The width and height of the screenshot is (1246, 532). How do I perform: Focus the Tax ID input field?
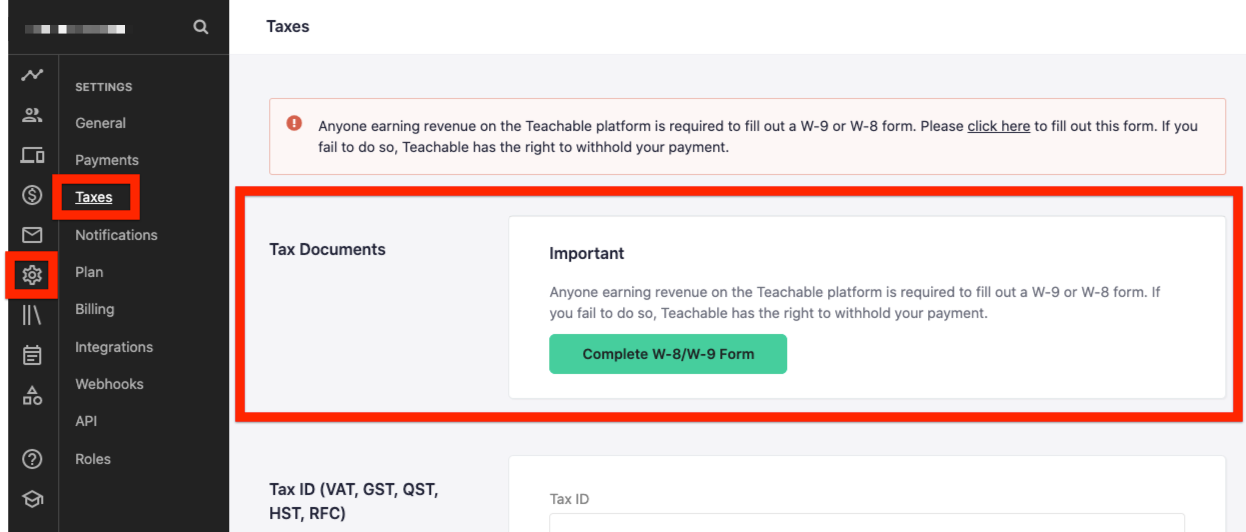coord(867,522)
